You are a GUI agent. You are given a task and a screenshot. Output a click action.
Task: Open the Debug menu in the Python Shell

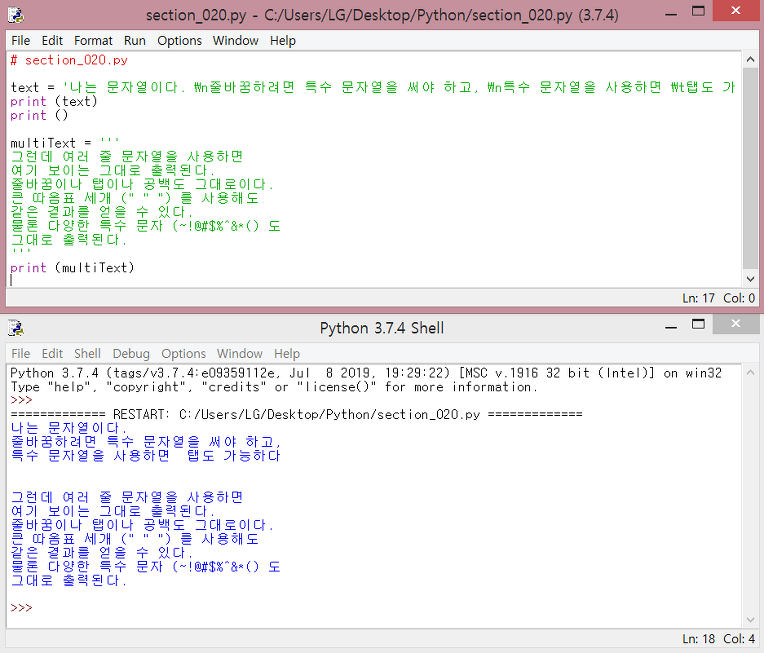pyautogui.click(x=131, y=353)
